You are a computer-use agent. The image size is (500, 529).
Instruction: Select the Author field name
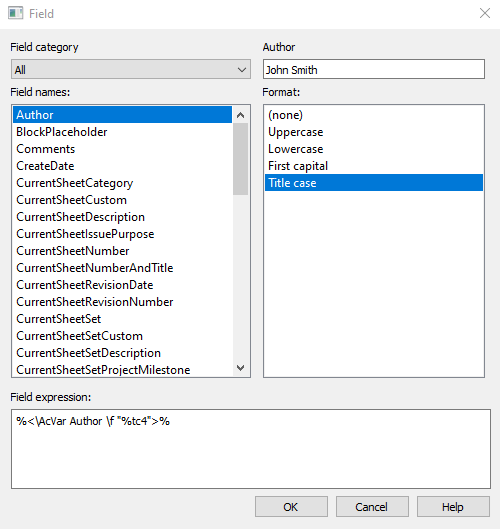[x=122, y=115]
